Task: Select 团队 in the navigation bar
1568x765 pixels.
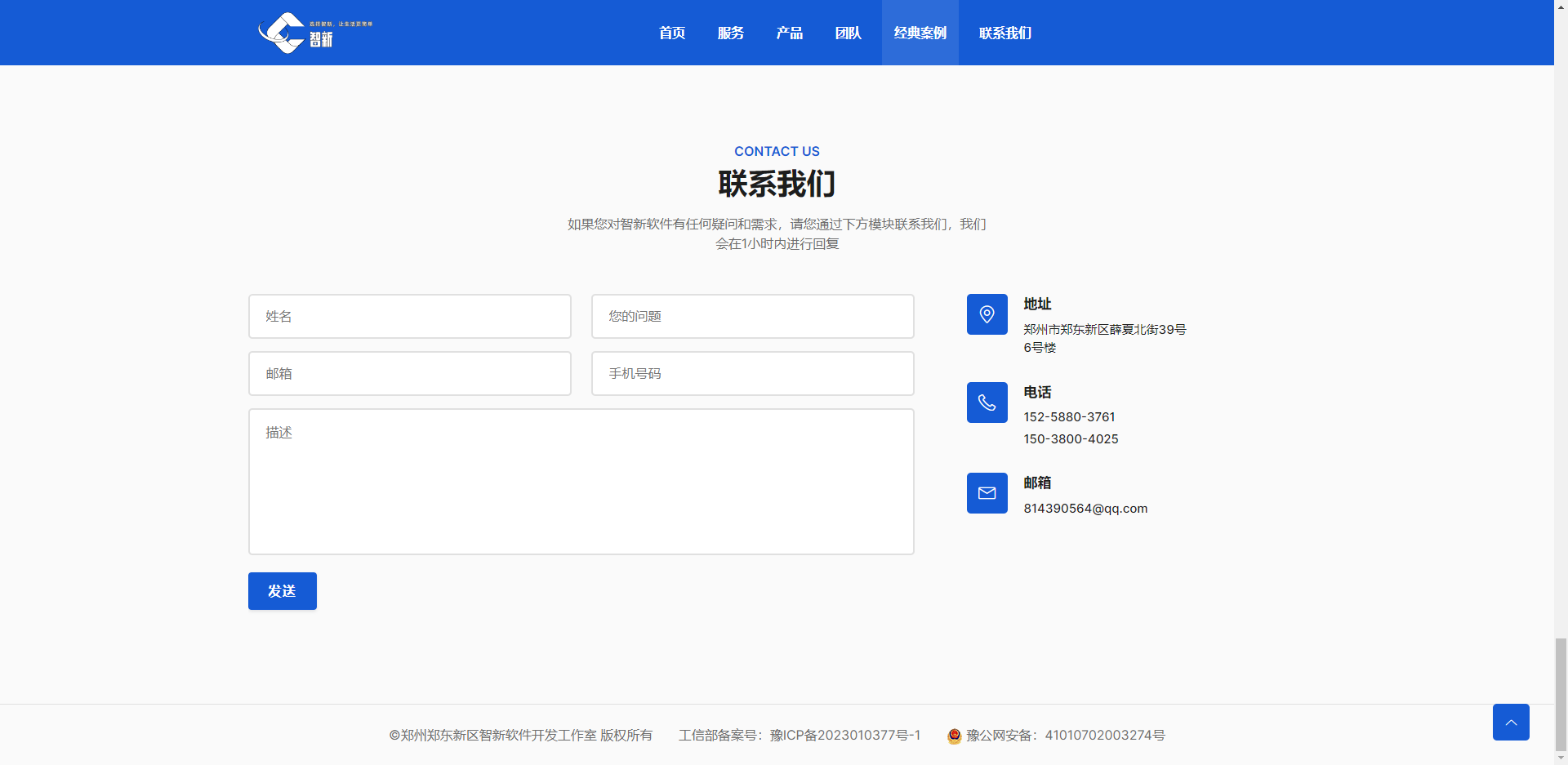Action: coord(849,33)
